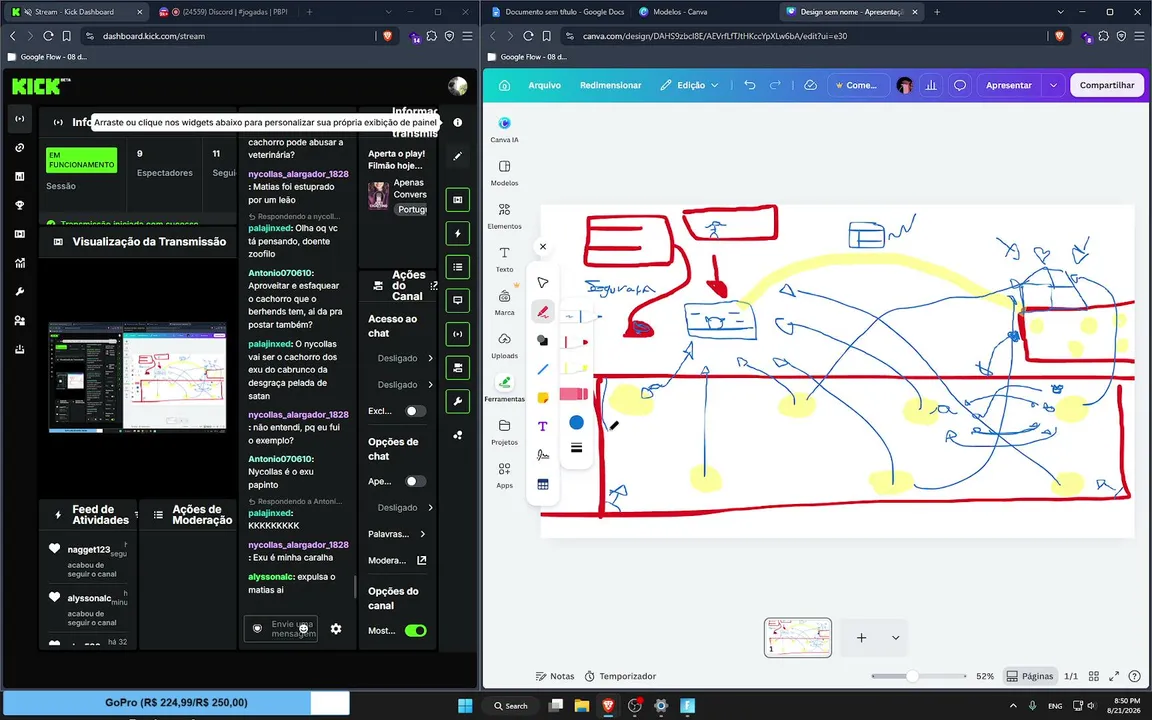Toggle the list moderation actions widget in Kick

coord(457,267)
